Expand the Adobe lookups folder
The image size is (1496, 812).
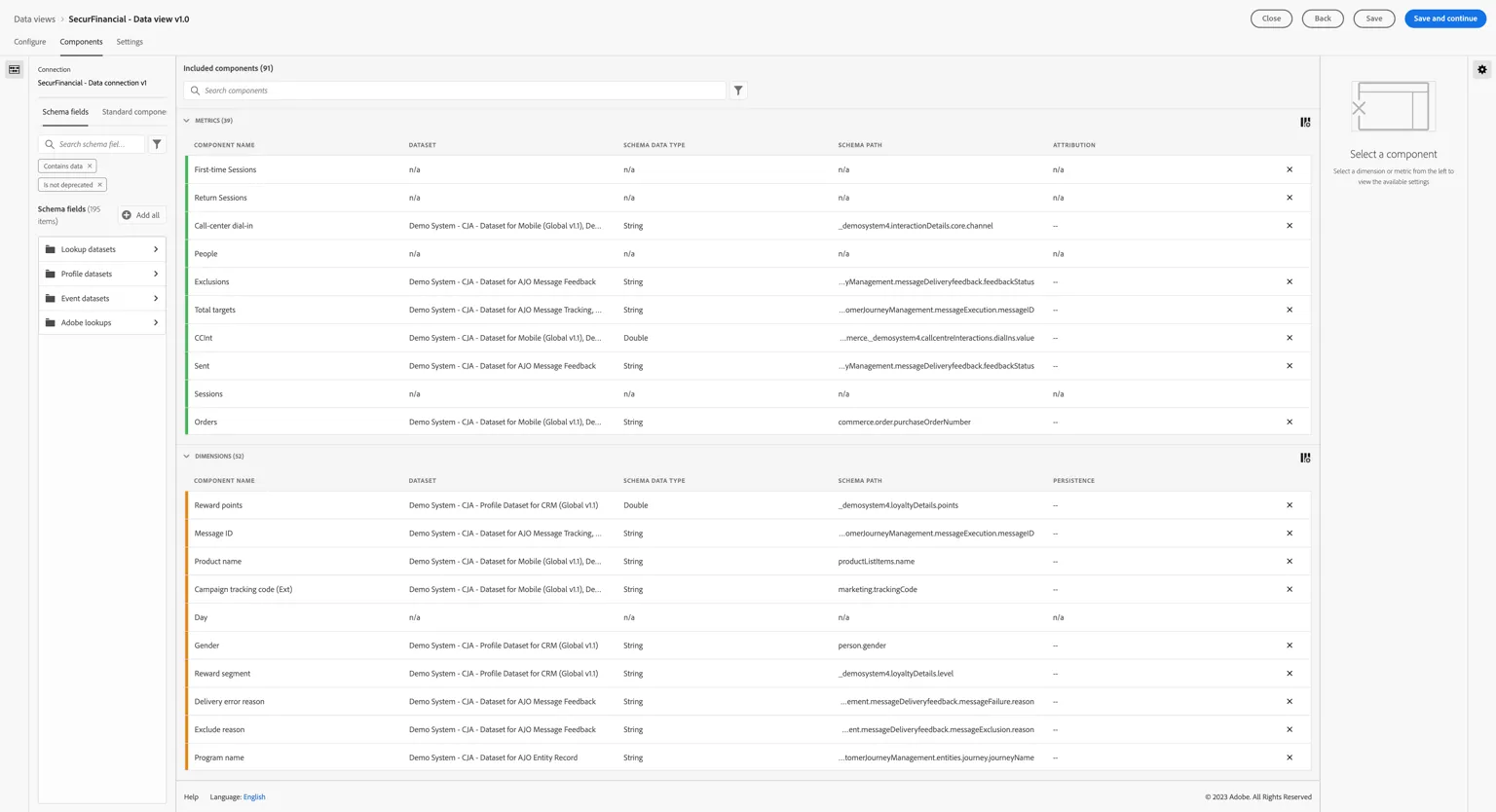102,322
